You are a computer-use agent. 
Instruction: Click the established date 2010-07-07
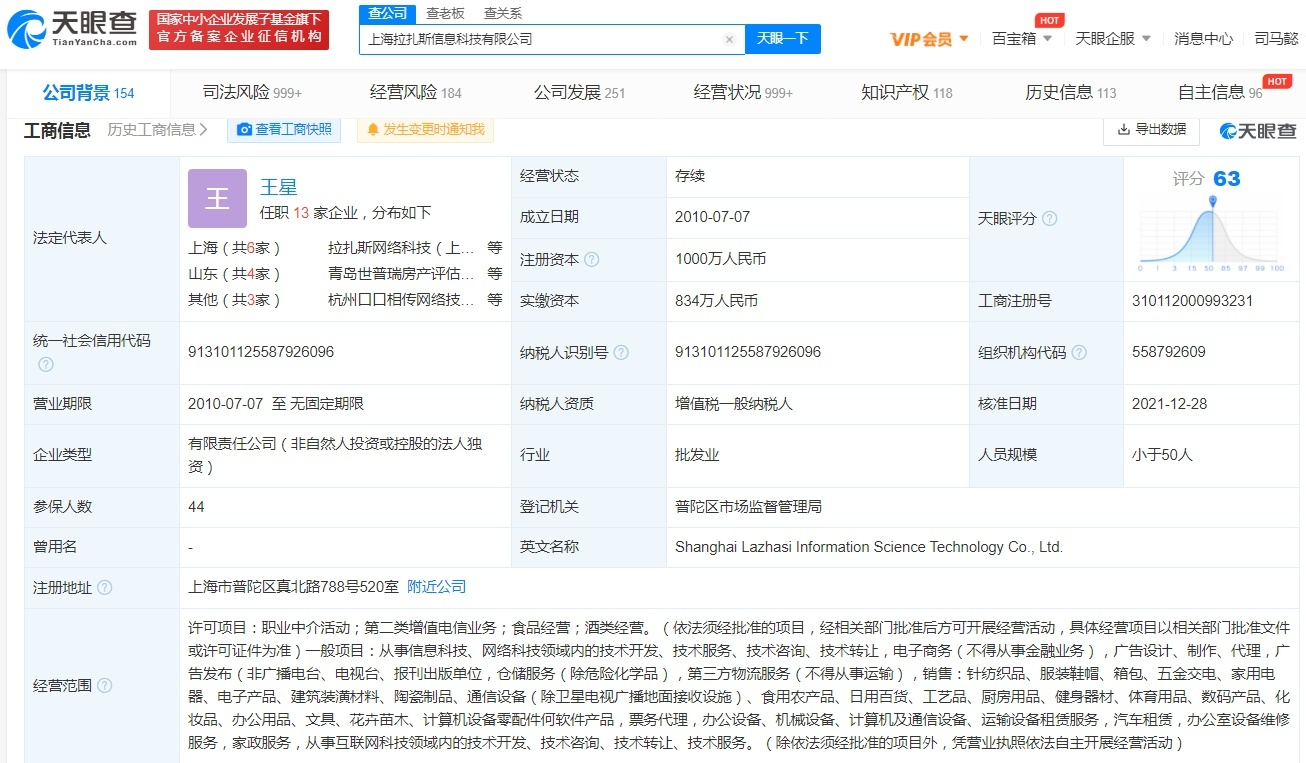712,216
